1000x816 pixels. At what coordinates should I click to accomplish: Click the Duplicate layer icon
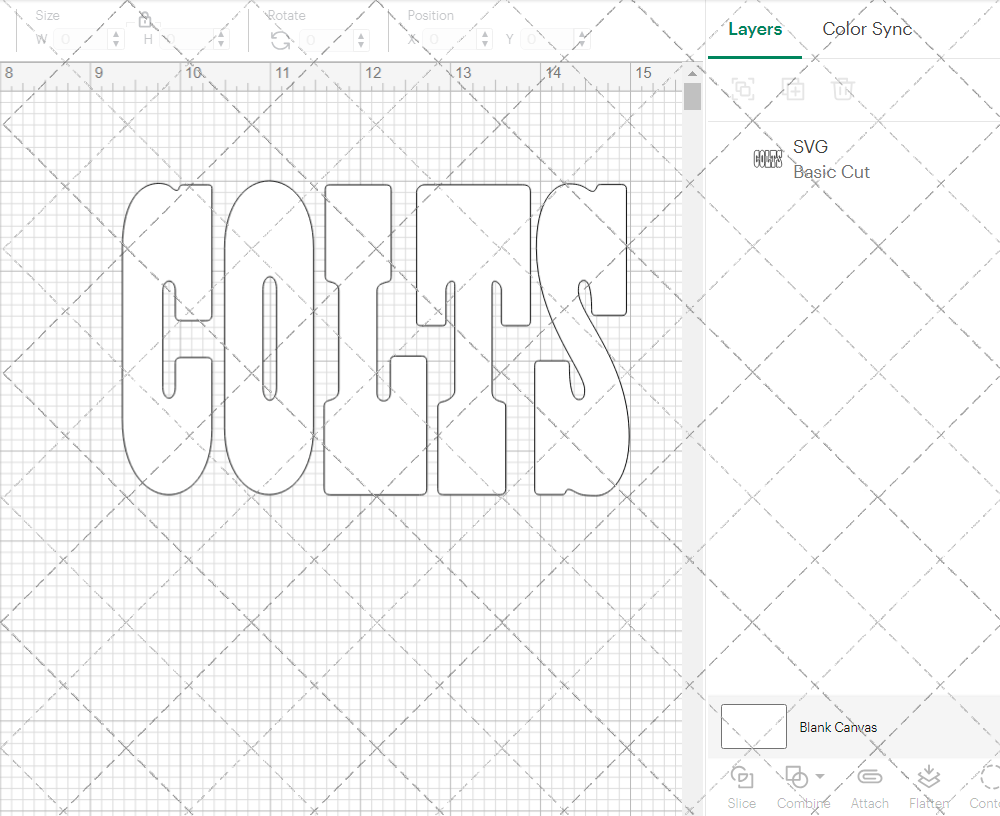coord(793,89)
